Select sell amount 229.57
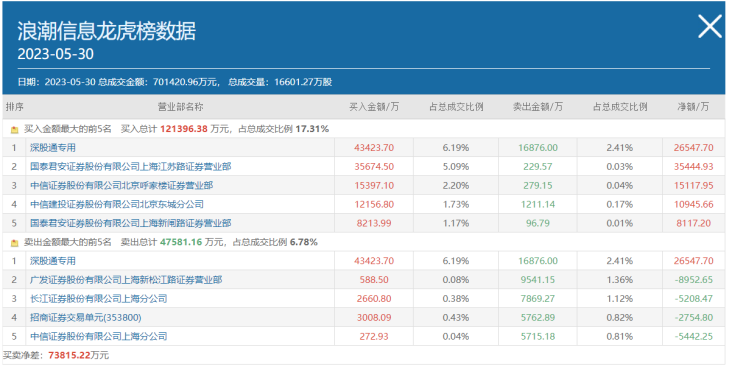Screen dimensions: 729x368 [538, 166]
